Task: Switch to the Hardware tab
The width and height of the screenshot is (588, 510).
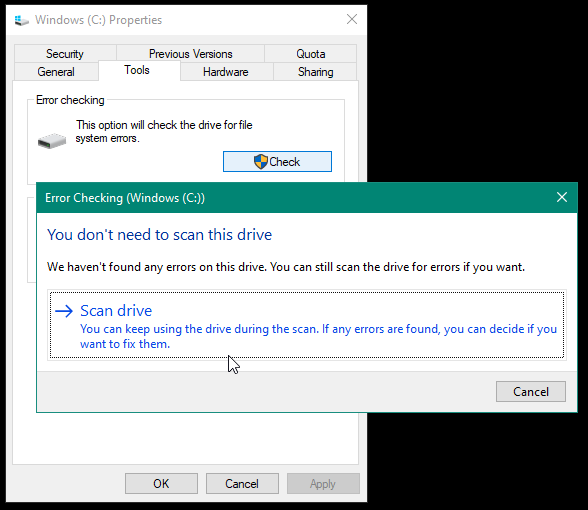Action: pyautogui.click(x=226, y=72)
